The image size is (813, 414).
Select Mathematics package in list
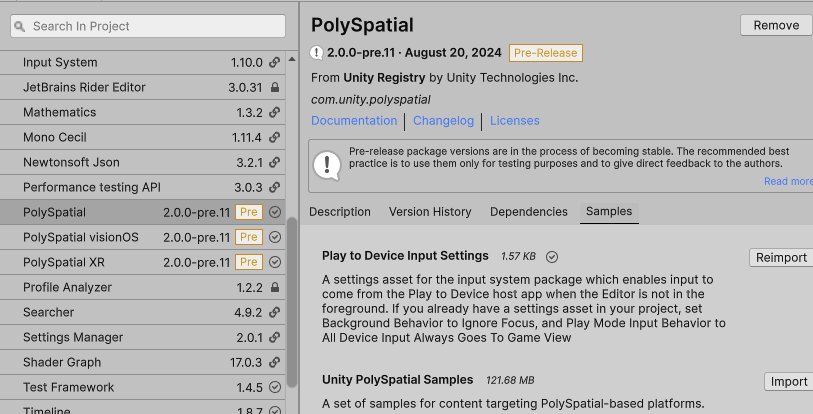[x=143, y=113]
